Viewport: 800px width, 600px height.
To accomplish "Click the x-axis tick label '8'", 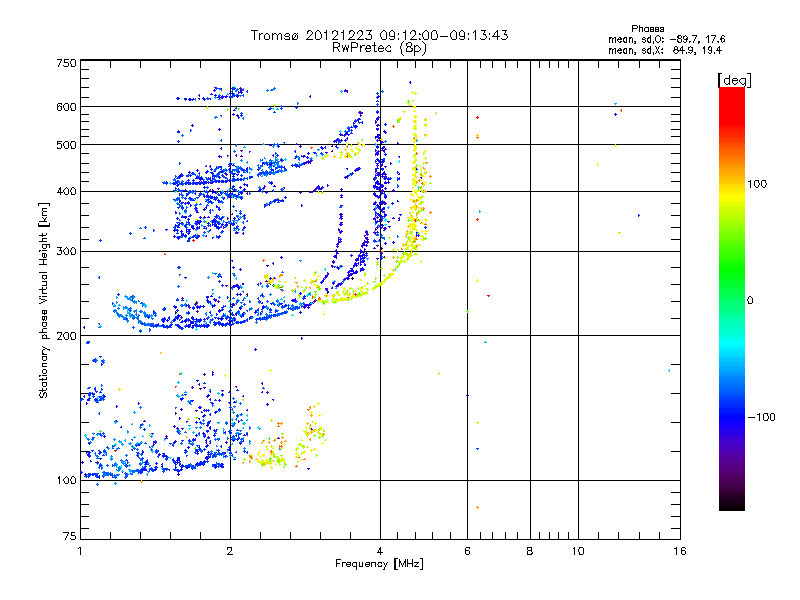I will click(x=530, y=551).
